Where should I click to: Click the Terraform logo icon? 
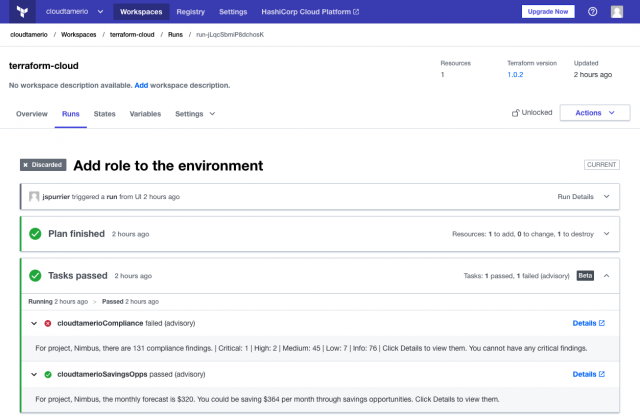[x=21, y=12]
